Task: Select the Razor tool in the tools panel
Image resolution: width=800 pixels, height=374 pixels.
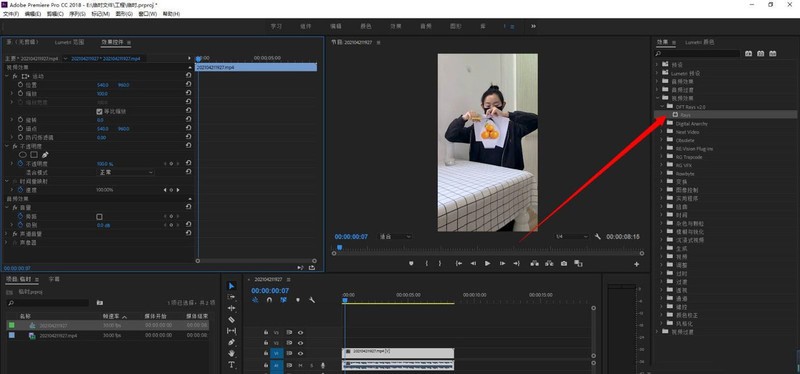Action: (x=232, y=319)
